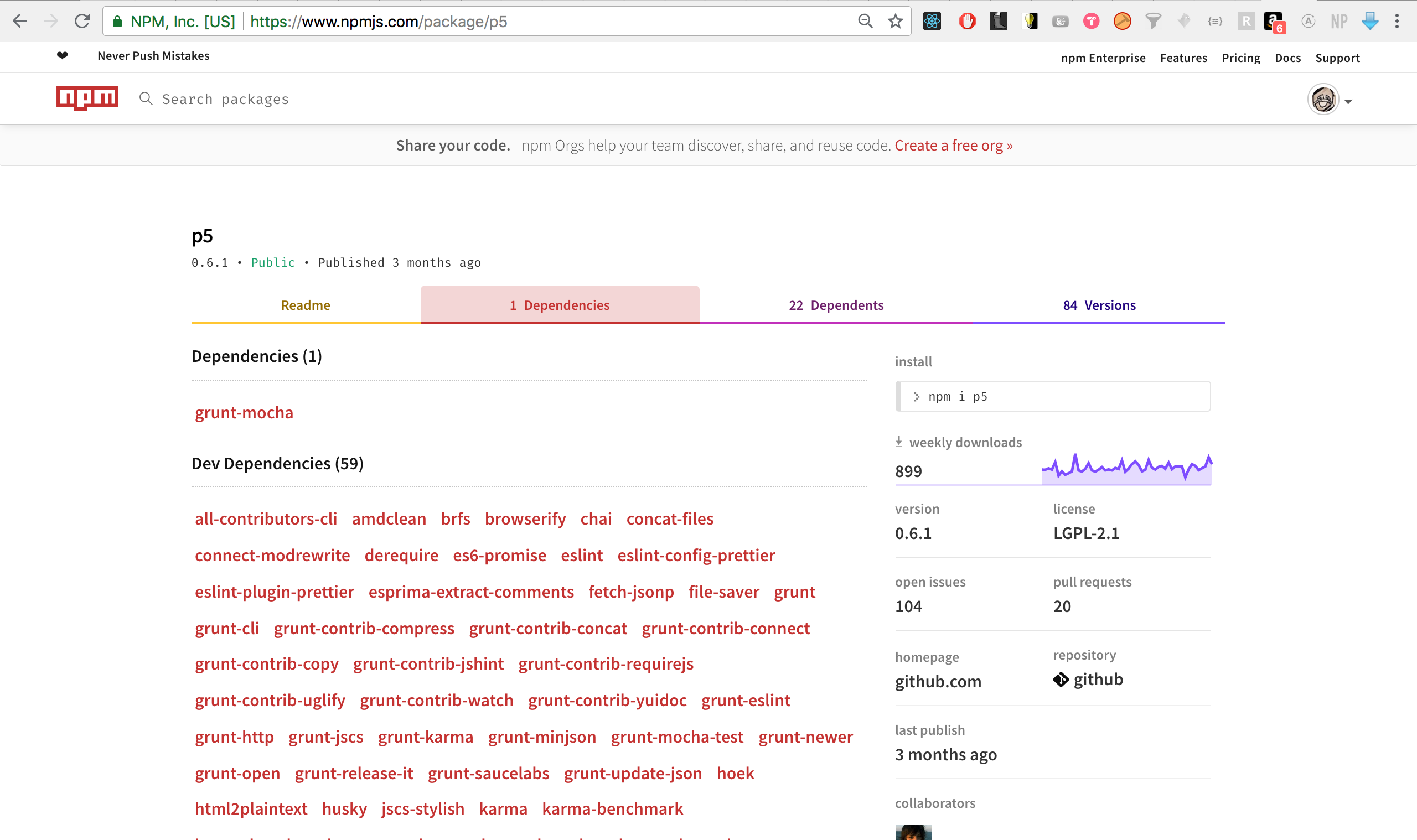Click the gray funnel filter extension
Screen dimensions: 1417x840
(x=1153, y=22)
